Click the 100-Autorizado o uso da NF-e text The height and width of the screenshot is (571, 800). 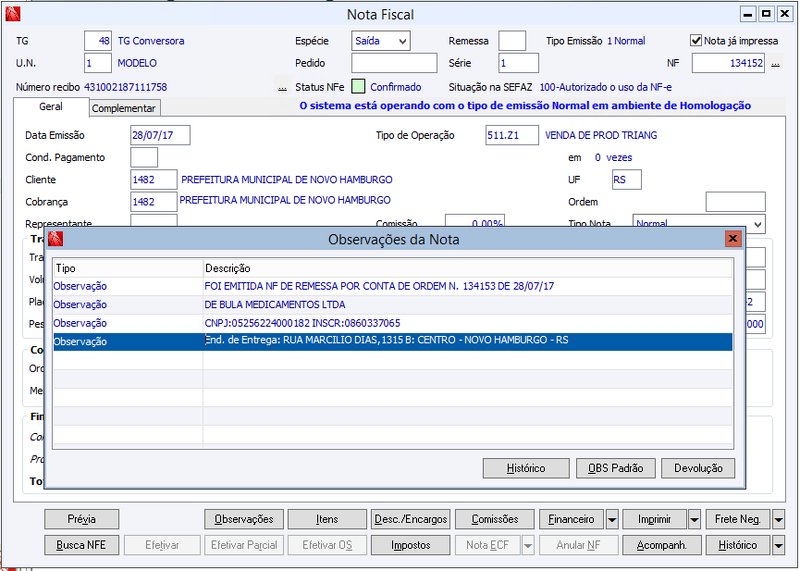606,87
